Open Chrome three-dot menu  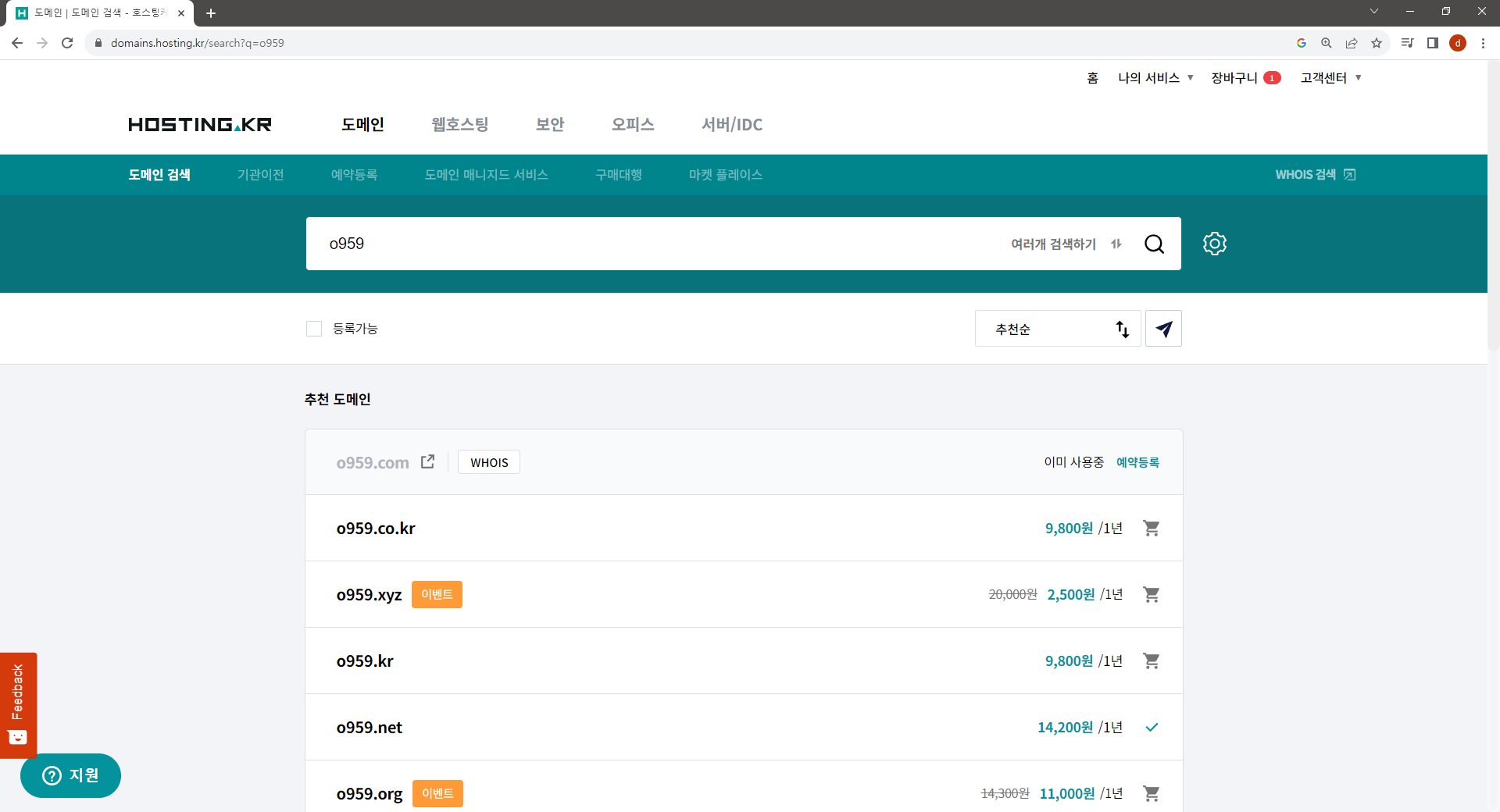[1483, 43]
